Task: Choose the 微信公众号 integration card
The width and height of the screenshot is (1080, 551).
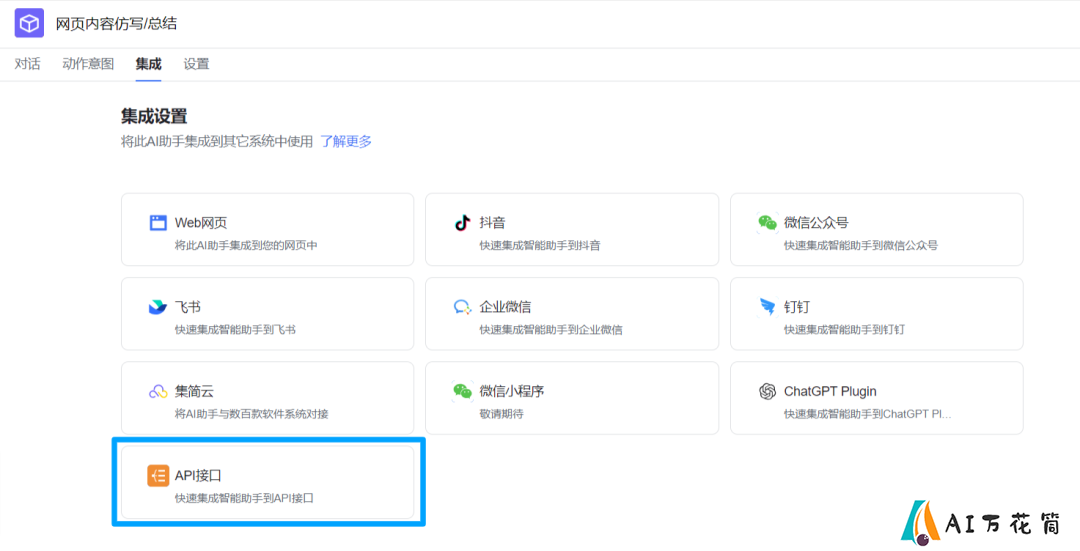Action: point(877,229)
